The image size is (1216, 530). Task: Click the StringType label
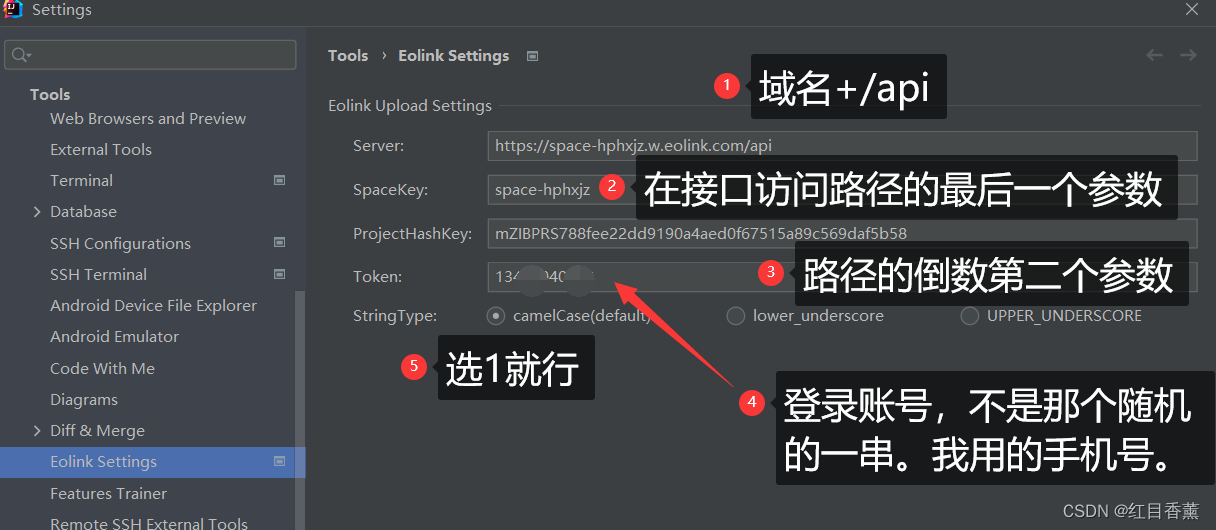point(395,316)
